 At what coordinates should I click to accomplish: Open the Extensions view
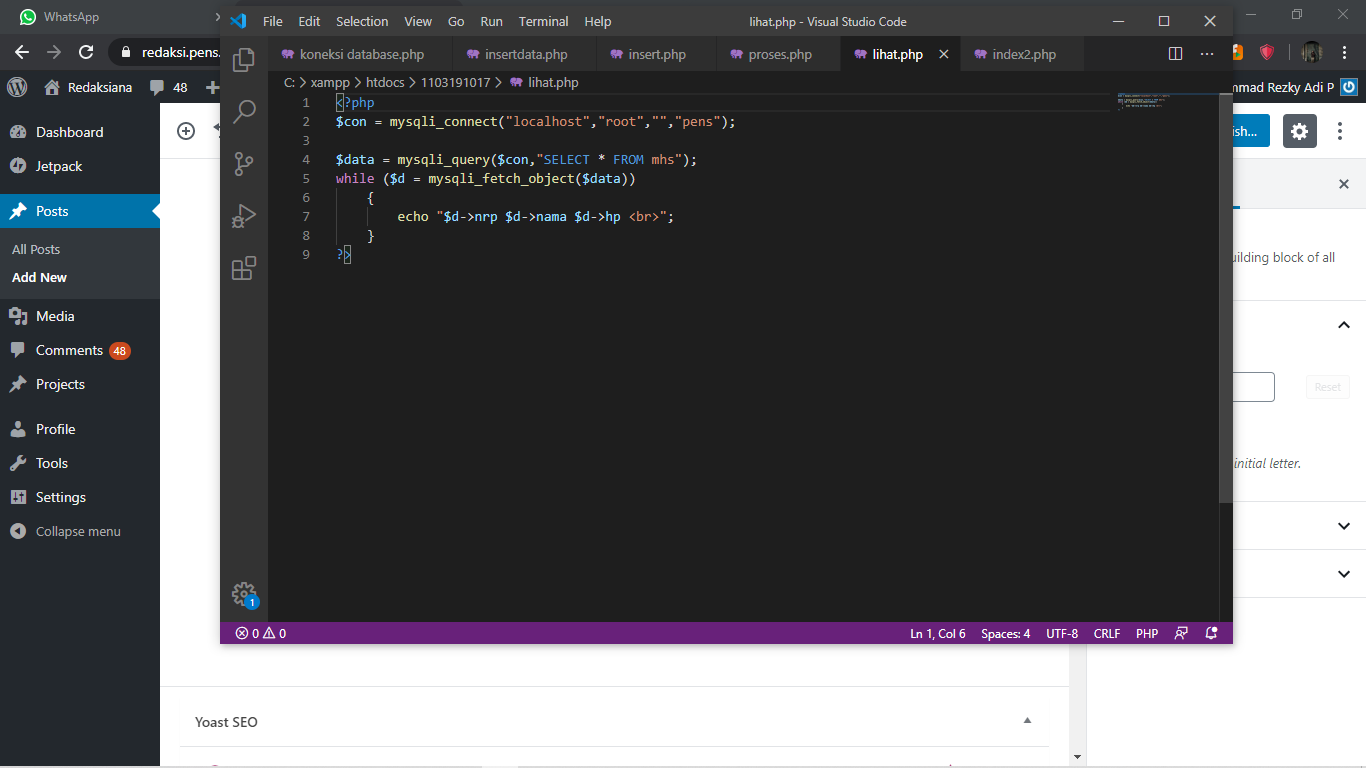click(244, 268)
